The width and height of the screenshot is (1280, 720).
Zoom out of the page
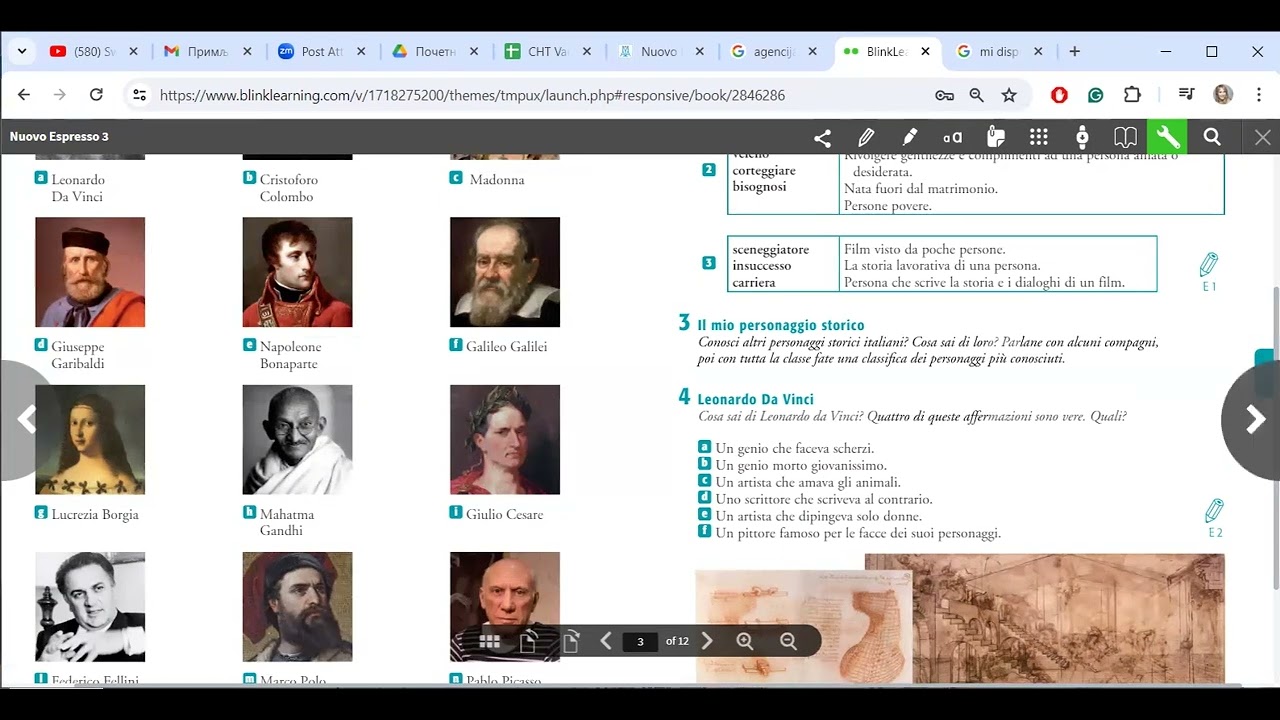pos(788,642)
